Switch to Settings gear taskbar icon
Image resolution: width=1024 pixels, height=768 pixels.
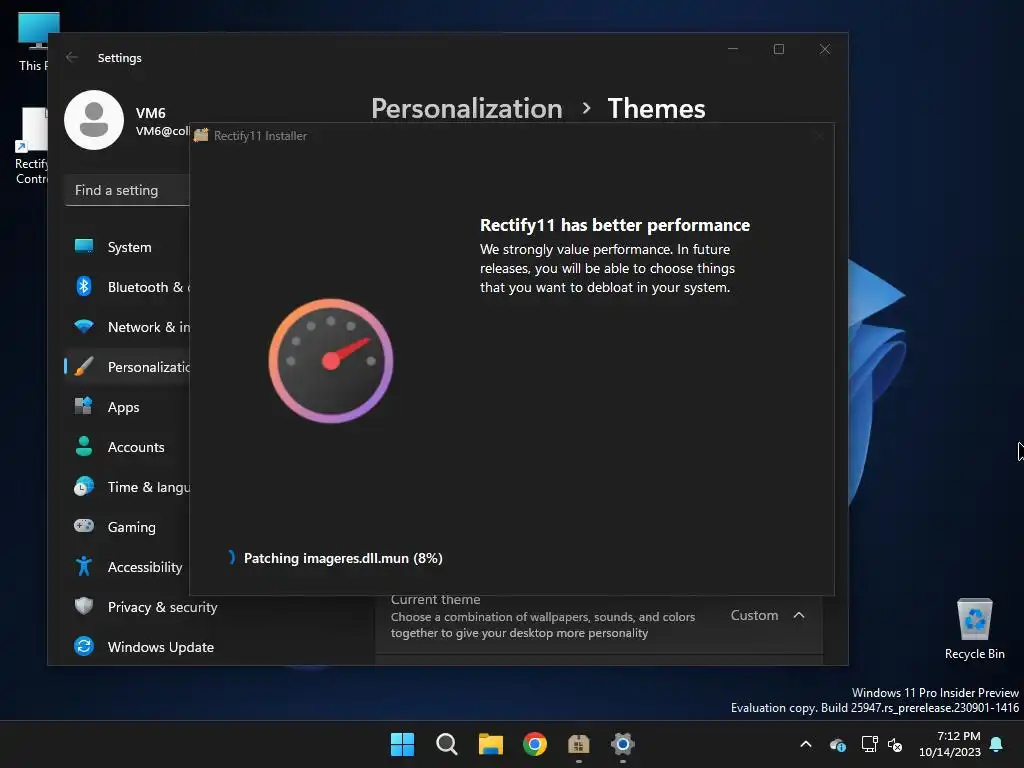[x=623, y=744]
